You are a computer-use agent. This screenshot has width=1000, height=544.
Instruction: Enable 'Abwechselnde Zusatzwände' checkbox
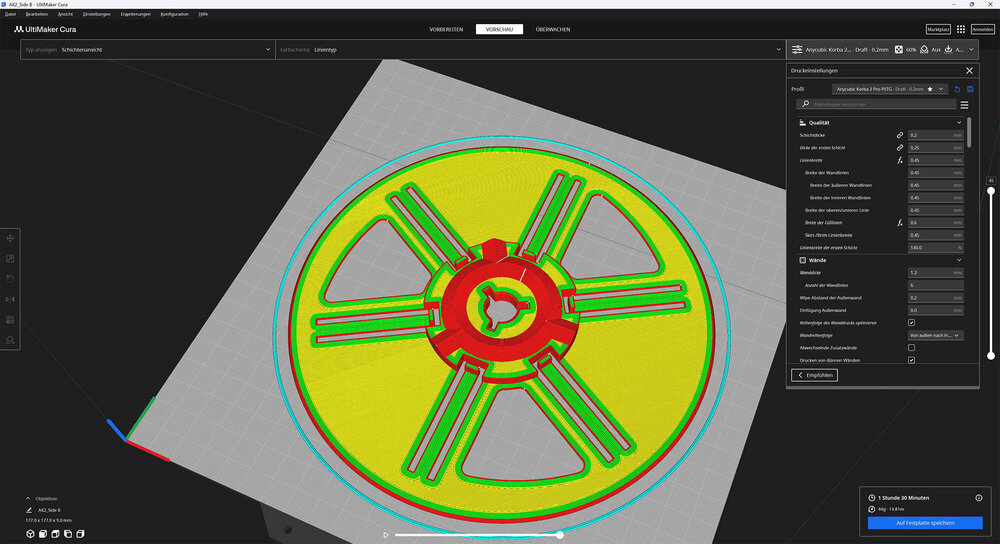click(x=911, y=347)
